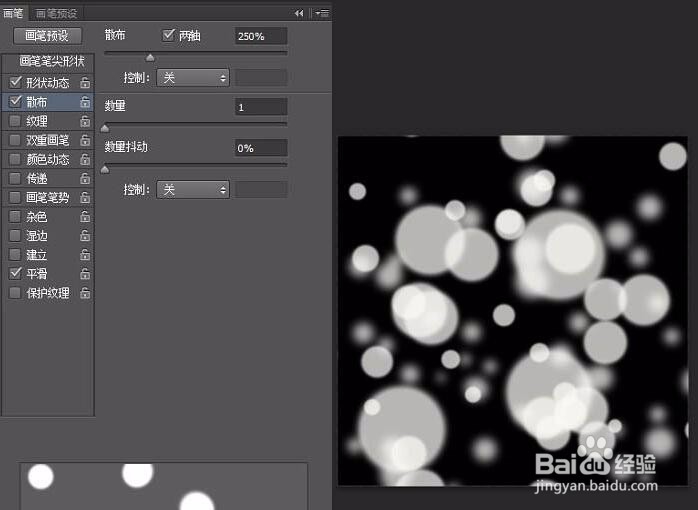Click lock icon beside 颜色动态

click(x=85, y=159)
